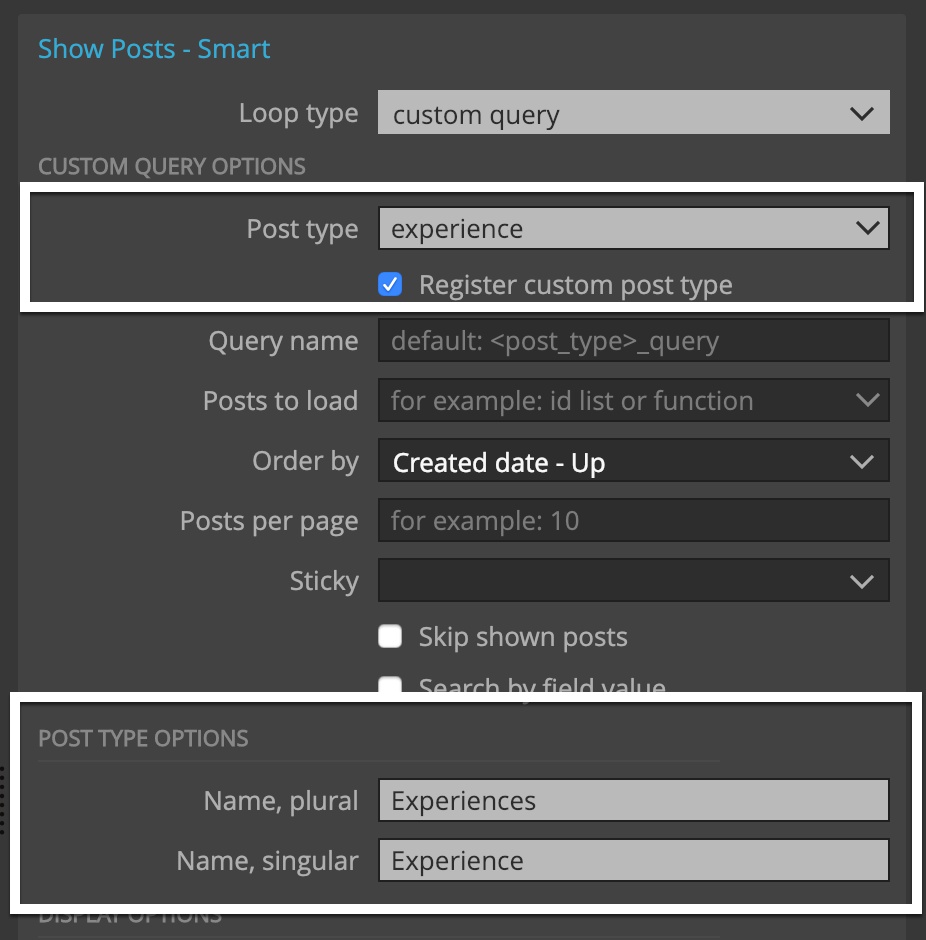The width and height of the screenshot is (926, 940).
Task: Open the Sticky dropdown
Action: coord(634,580)
